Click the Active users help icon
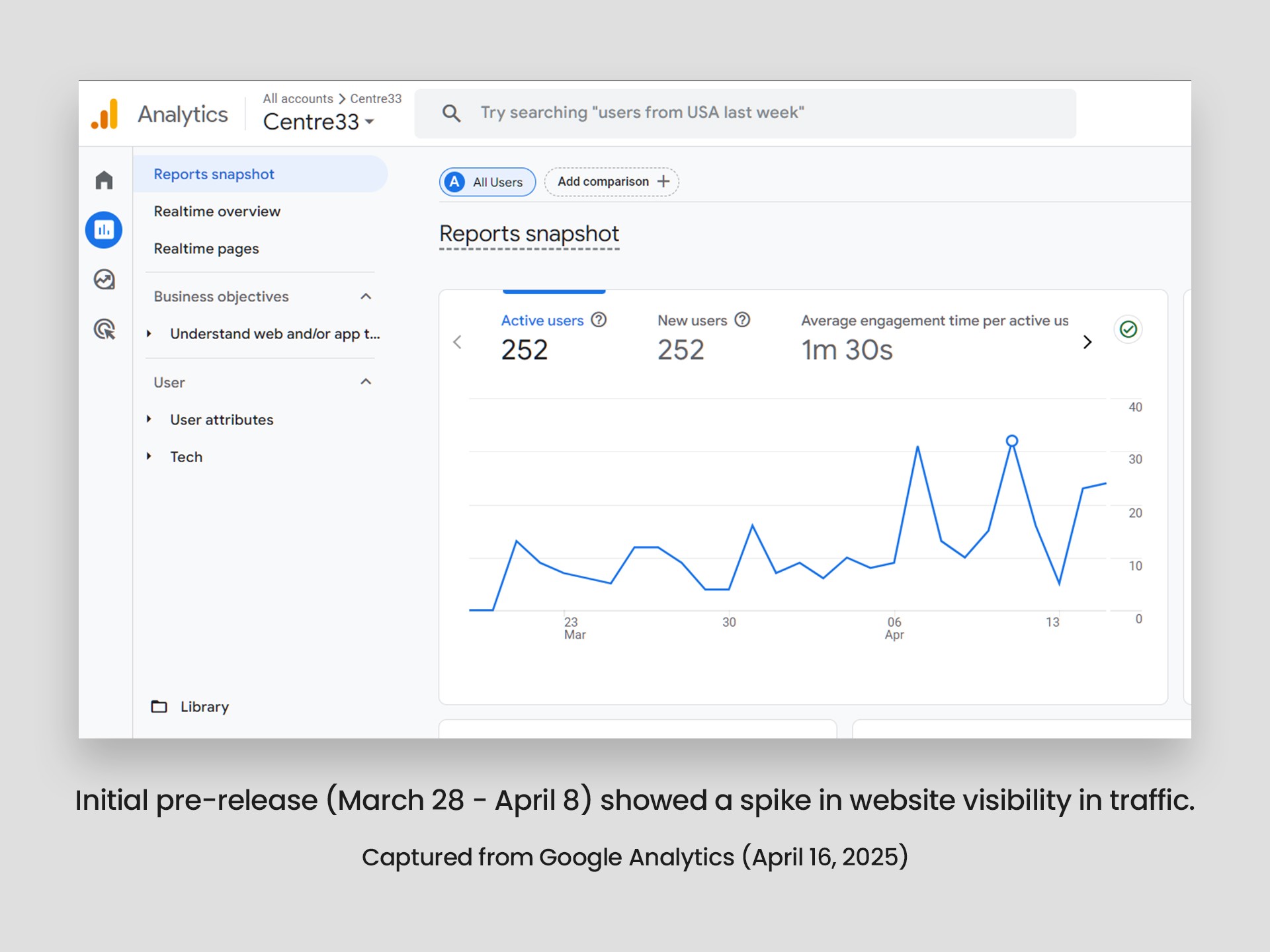1270x952 pixels. [x=599, y=320]
